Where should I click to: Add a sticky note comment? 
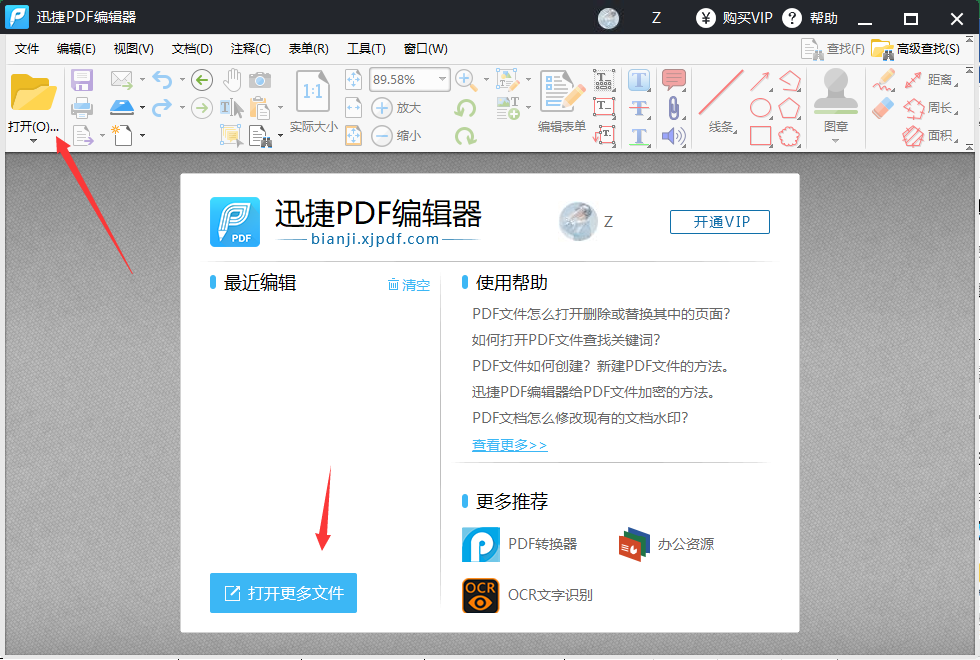tap(674, 80)
